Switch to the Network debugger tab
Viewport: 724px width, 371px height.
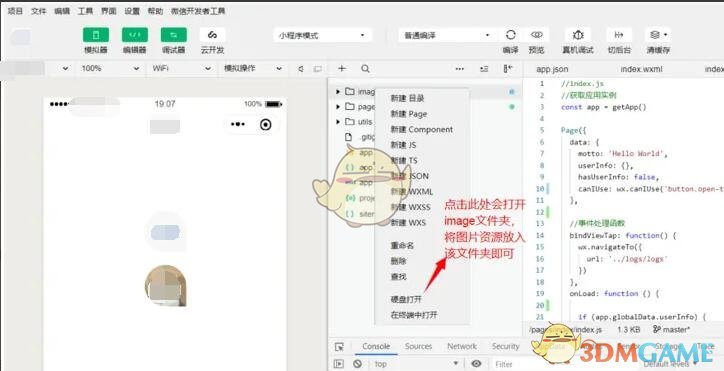click(x=462, y=346)
